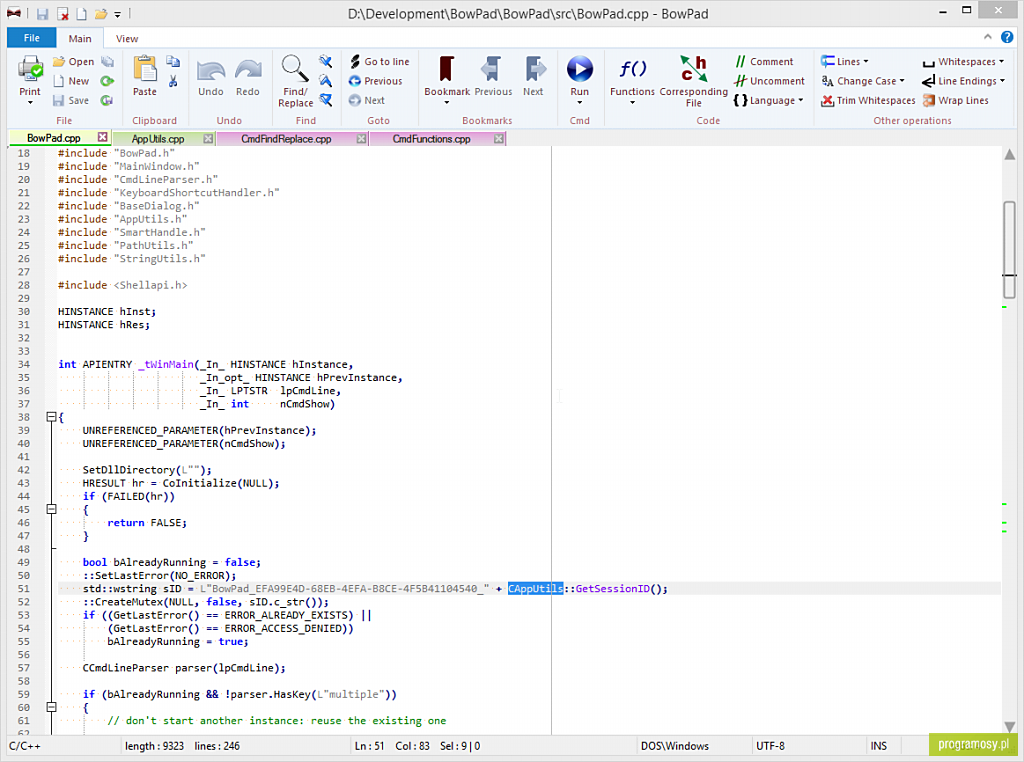
Task: Switch to the View ribbon tab
Action: click(x=127, y=39)
